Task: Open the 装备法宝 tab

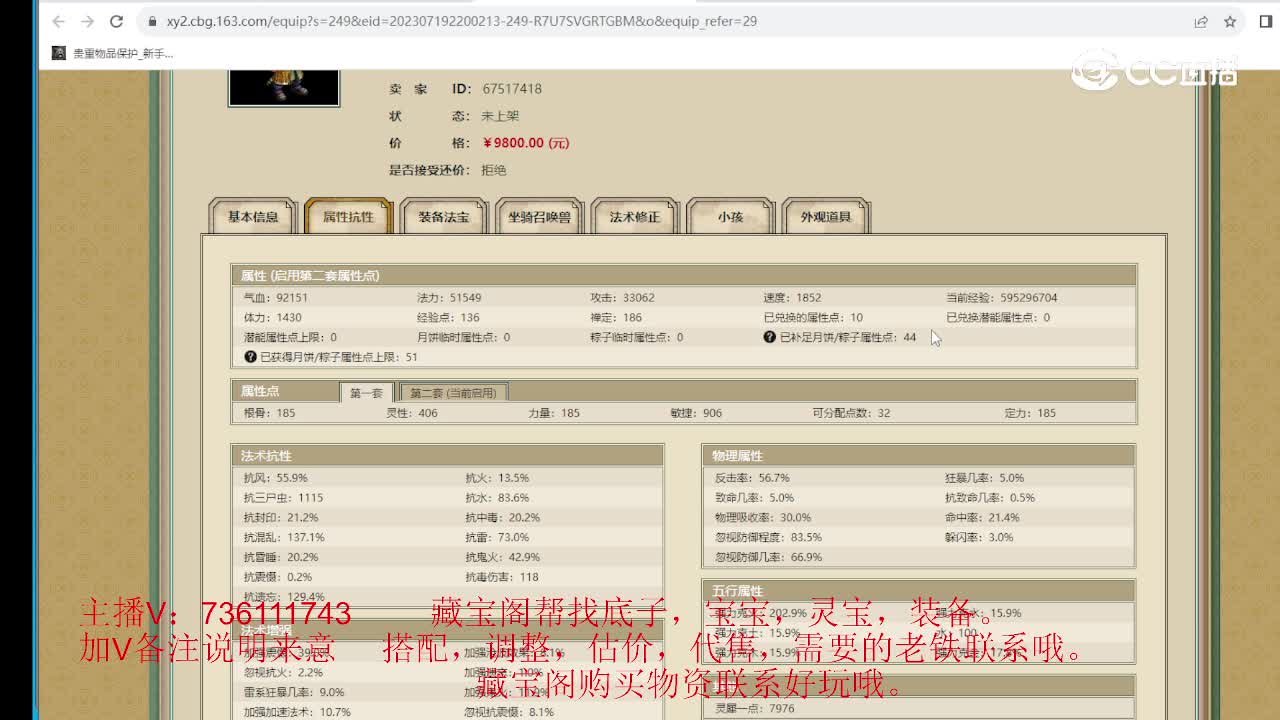Action: (444, 216)
